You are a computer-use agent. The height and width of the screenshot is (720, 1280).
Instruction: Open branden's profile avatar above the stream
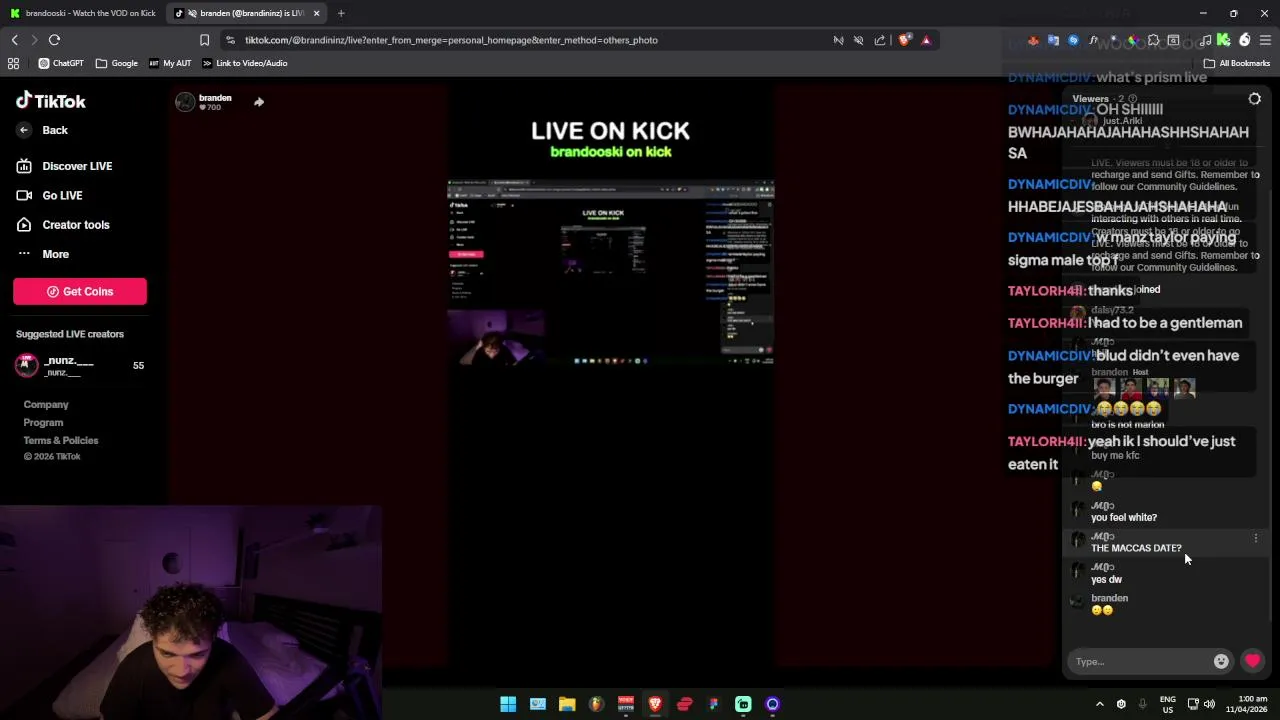point(185,102)
